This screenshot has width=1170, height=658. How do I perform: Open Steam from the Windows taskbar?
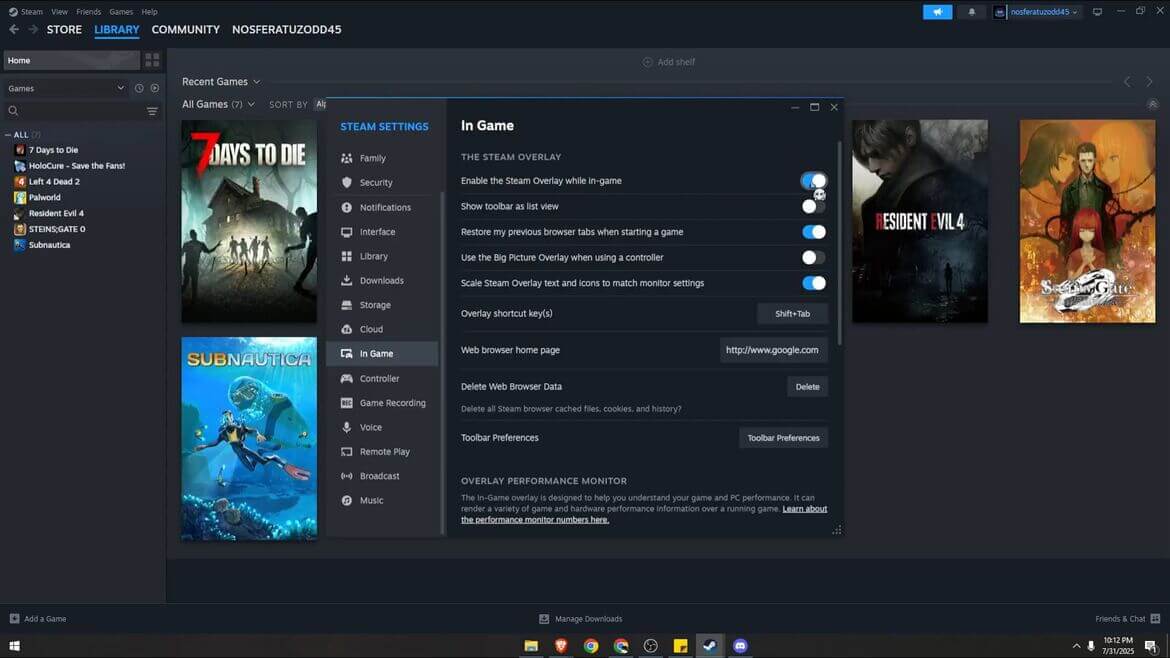click(x=710, y=645)
